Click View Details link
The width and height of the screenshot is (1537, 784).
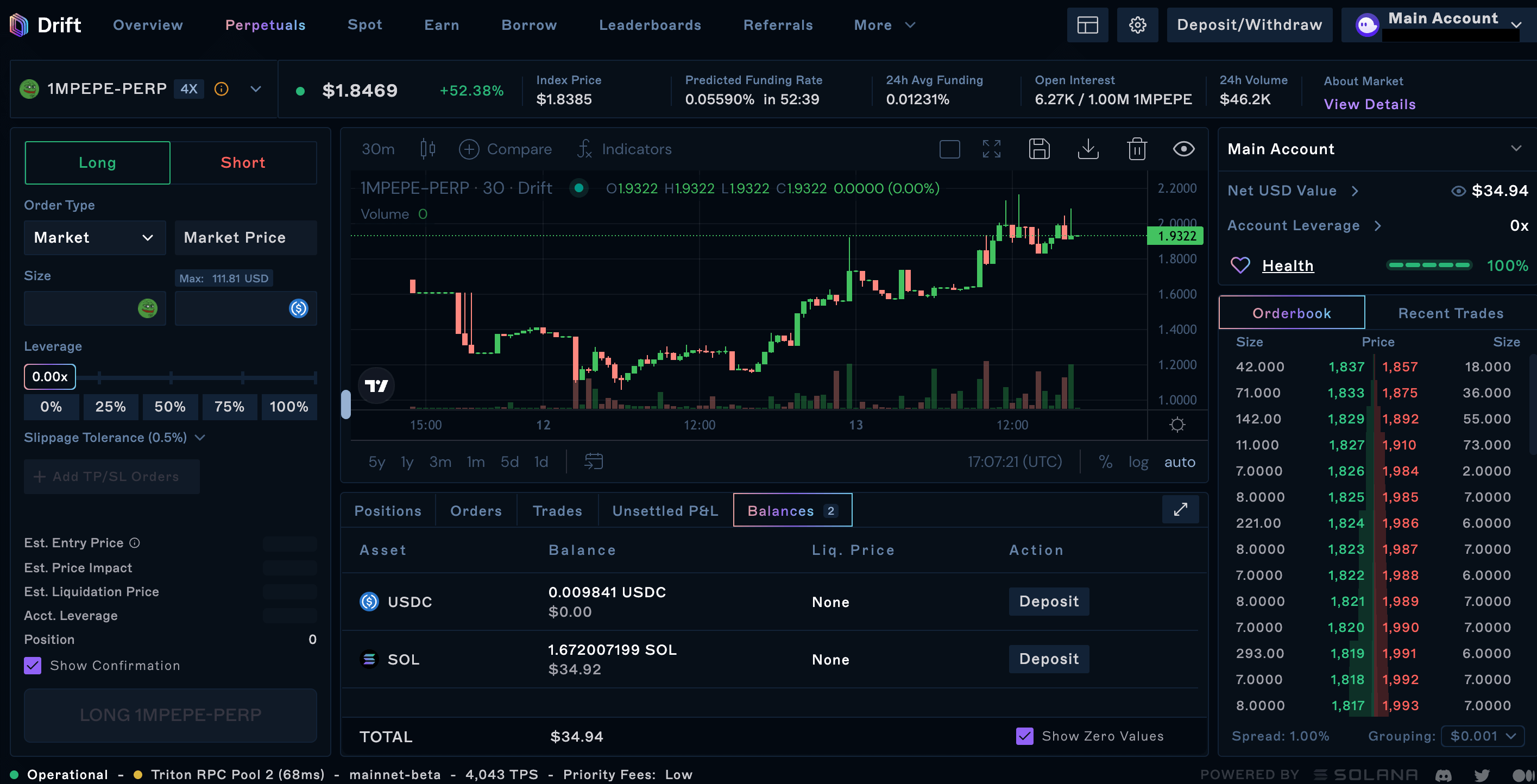1369,104
